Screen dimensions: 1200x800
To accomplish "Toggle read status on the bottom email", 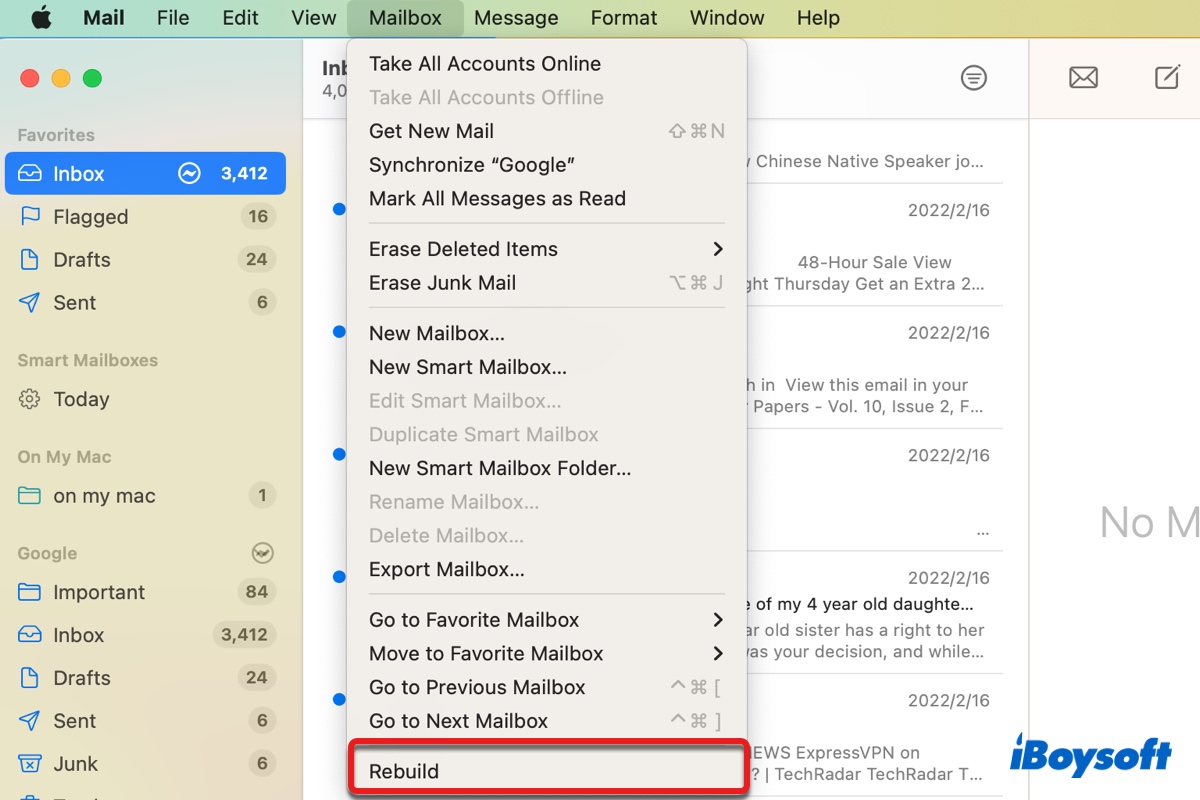I will pos(339,699).
